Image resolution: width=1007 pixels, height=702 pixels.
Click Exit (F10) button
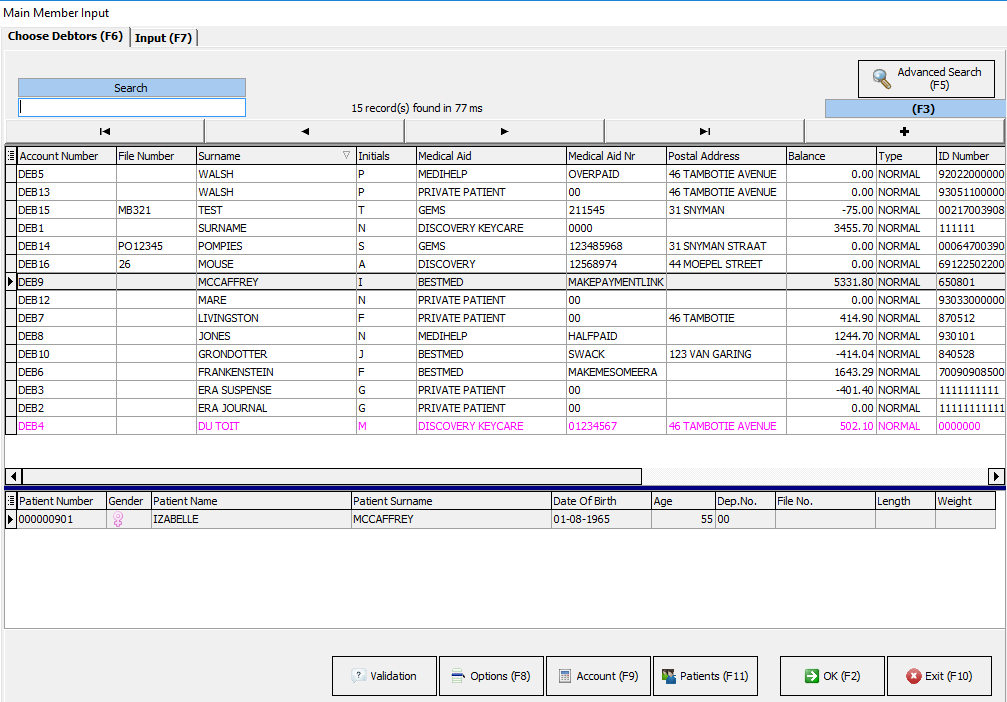point(939,676)
